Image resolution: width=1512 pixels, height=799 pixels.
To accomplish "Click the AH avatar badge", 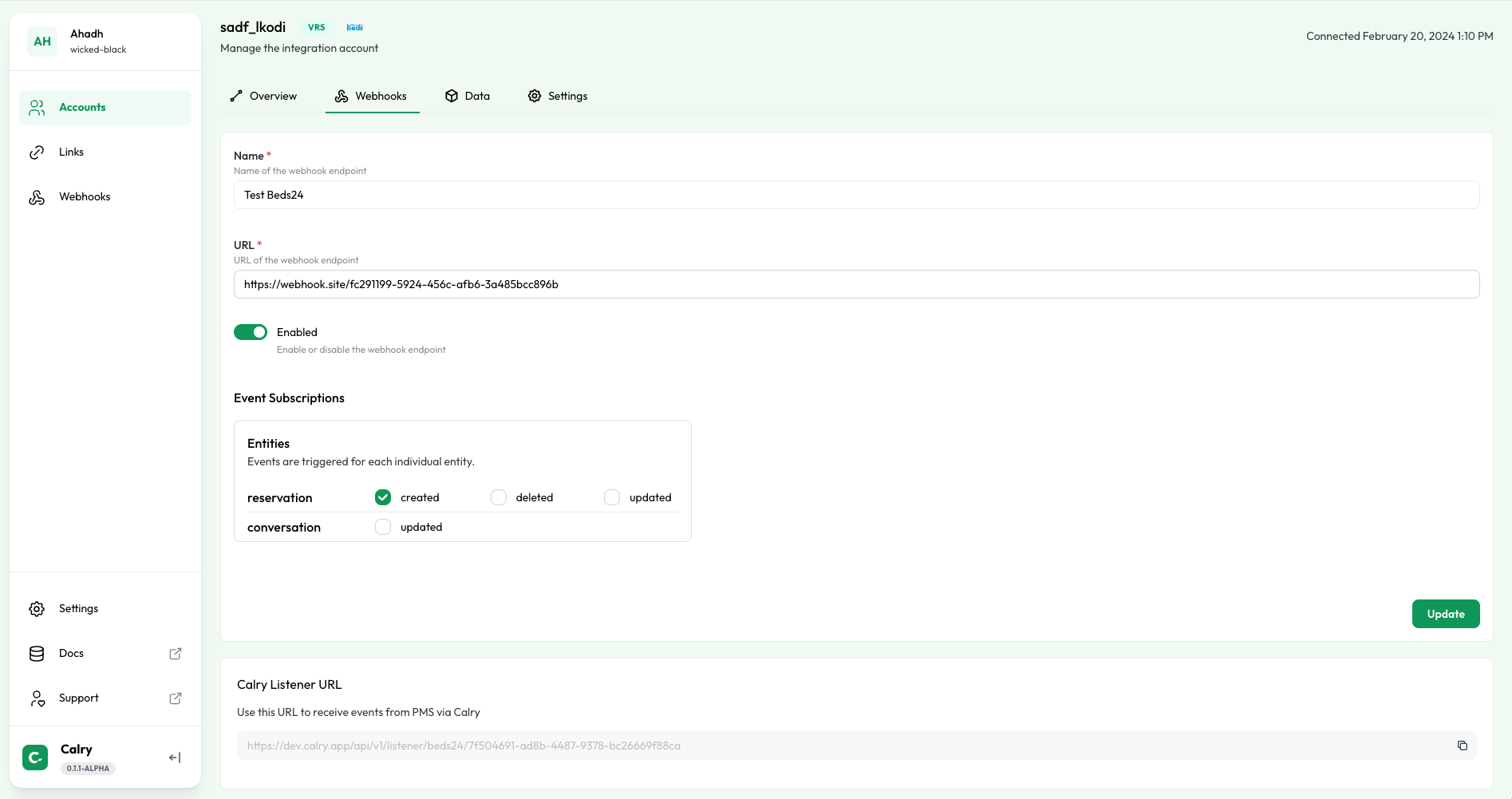I will (42, 42).
